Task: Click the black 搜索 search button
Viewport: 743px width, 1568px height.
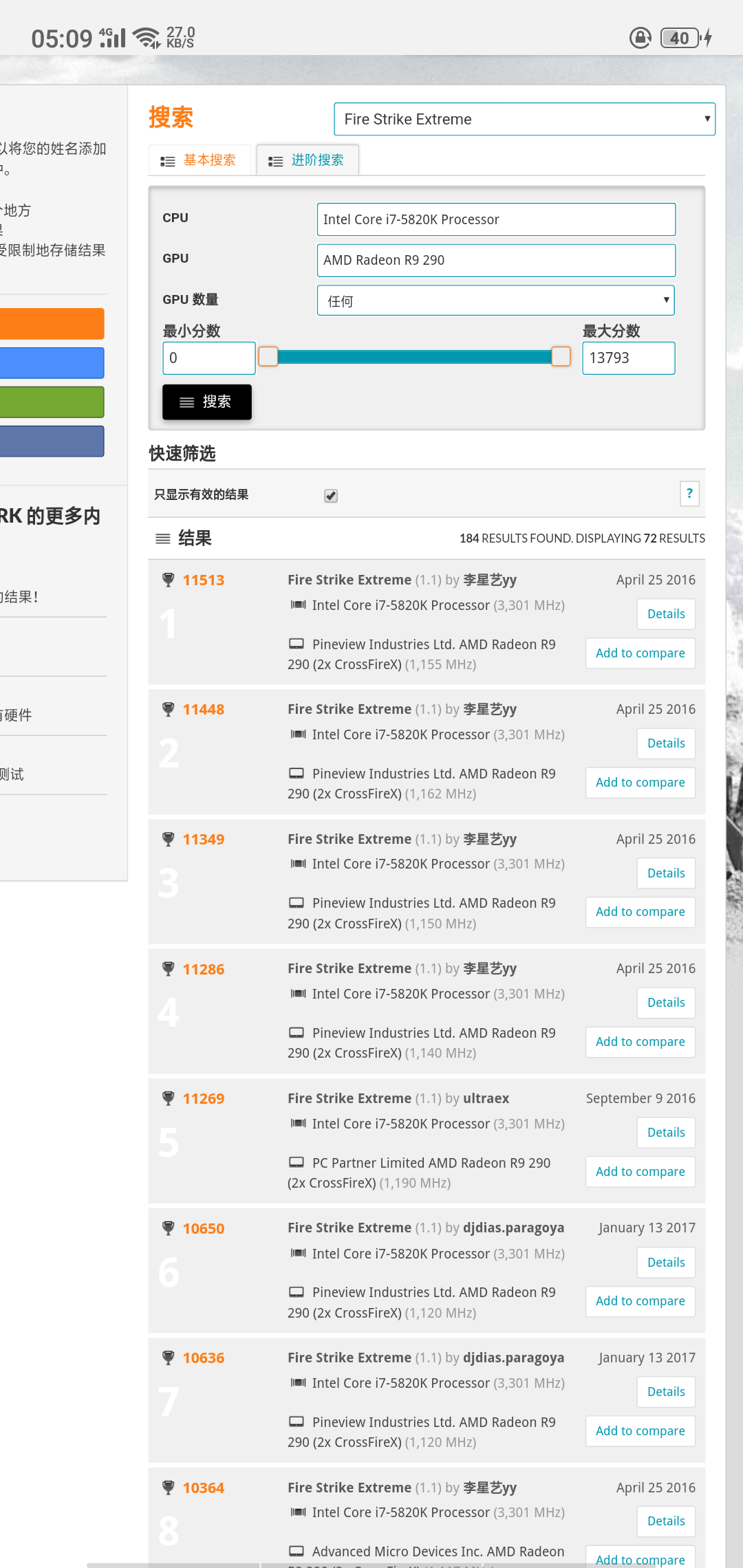Action: (x=207, y=402)
